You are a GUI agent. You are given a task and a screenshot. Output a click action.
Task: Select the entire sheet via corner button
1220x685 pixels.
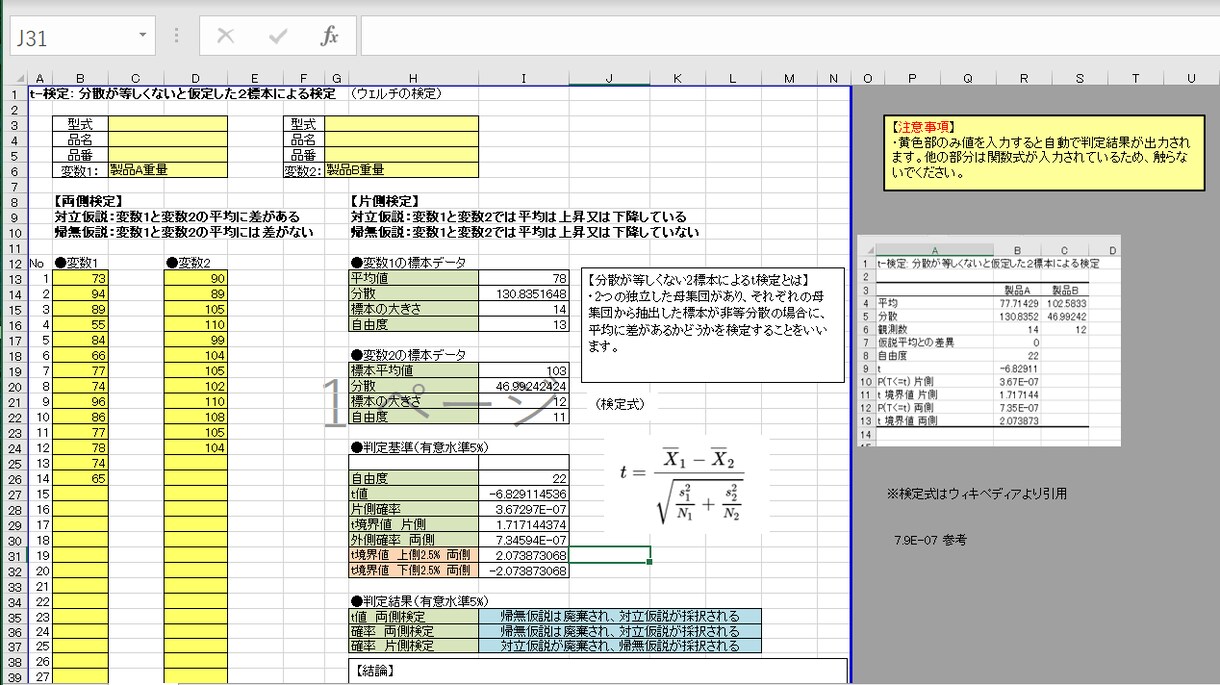click(x=16, y=78)
